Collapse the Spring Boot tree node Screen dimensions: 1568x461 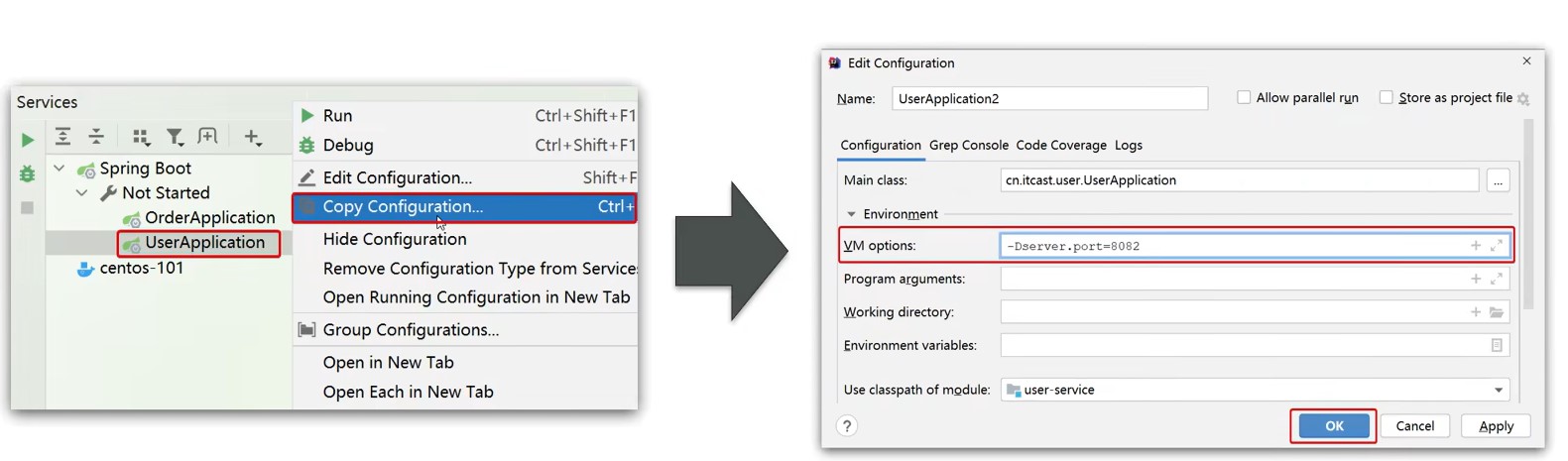pos(60,169)
